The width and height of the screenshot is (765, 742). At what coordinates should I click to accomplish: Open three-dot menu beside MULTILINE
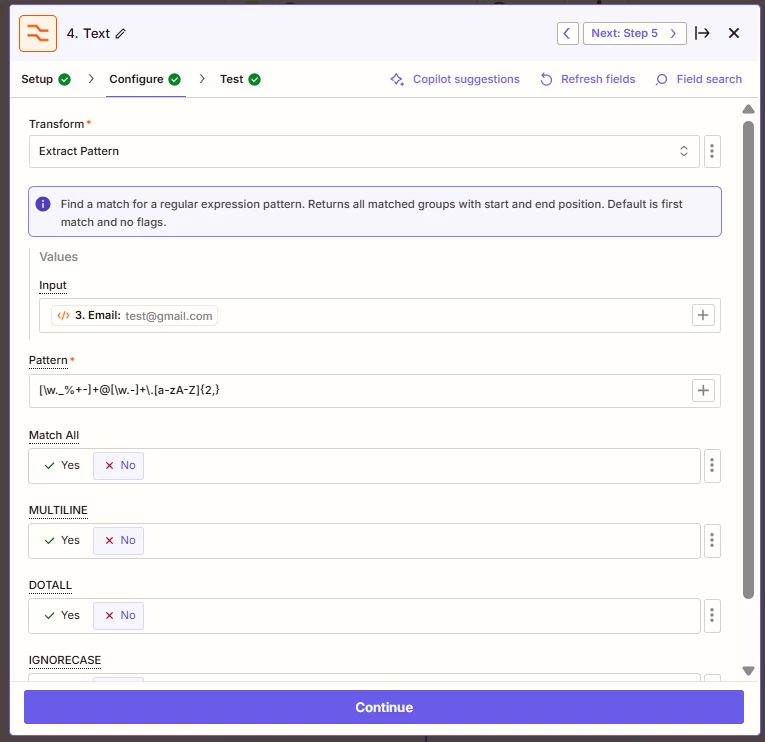coord(712,541)
